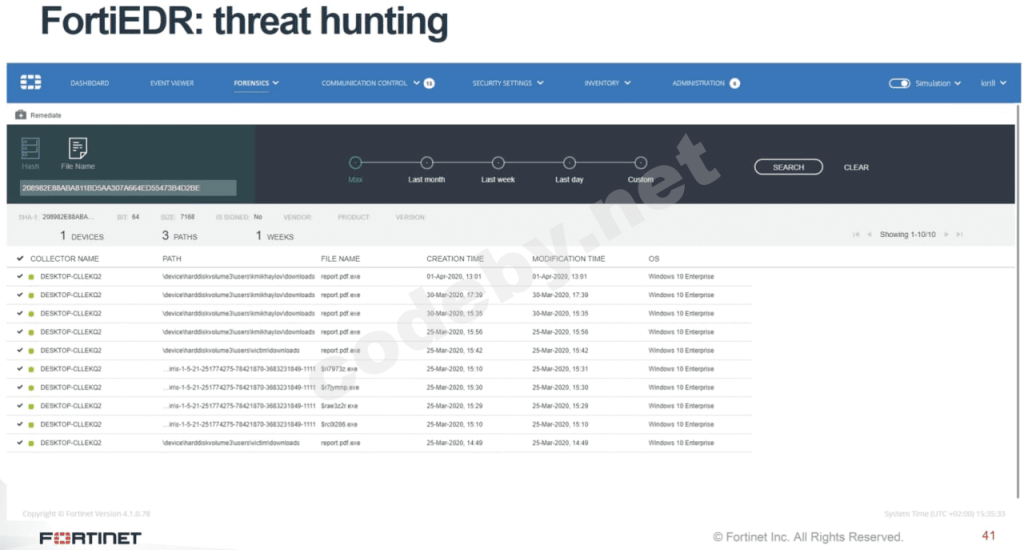Open the Administration menu
Viewport: 1024px width, 550px height.
[x=698, y=83]
